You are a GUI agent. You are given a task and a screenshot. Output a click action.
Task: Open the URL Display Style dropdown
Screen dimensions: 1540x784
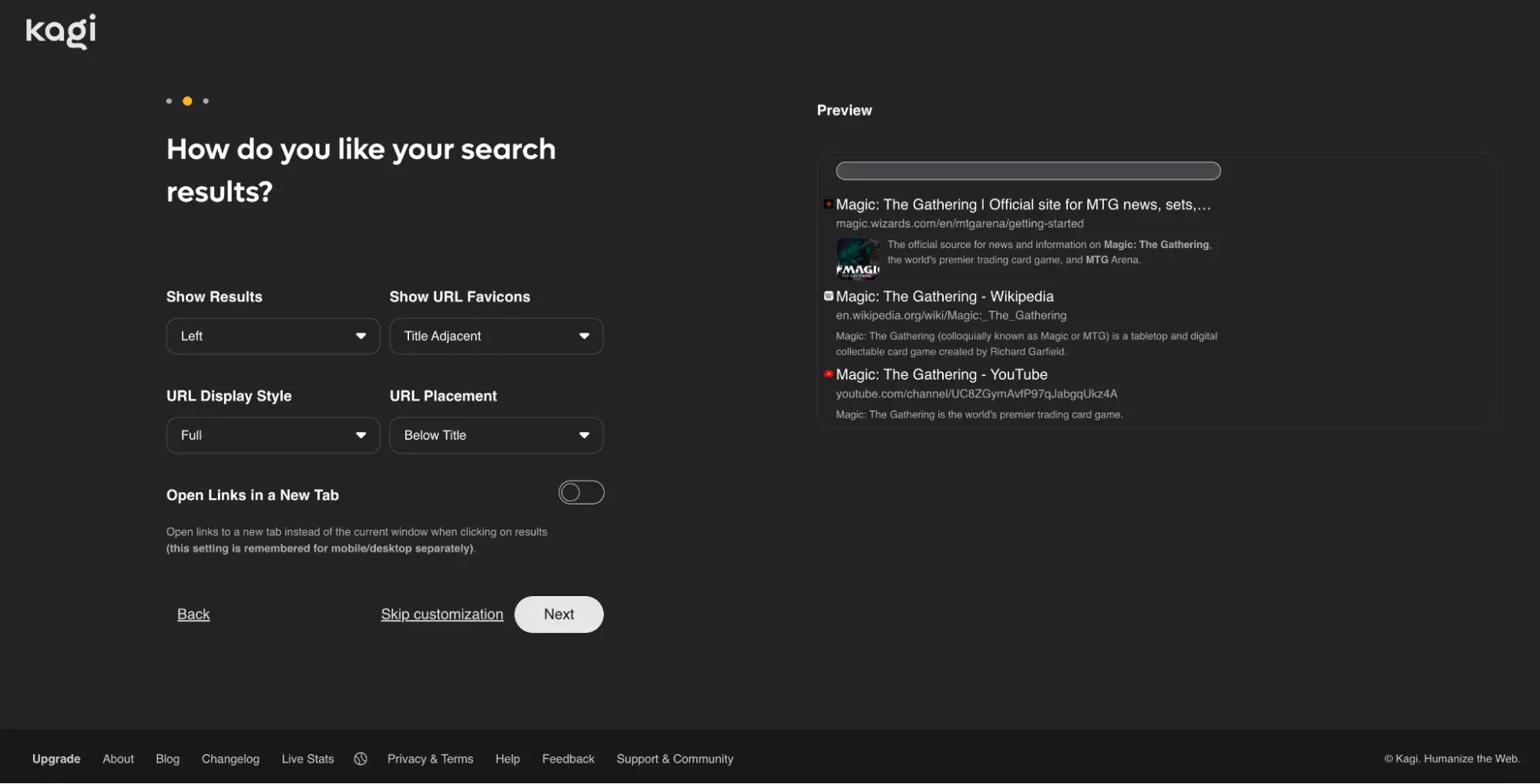coord(273,436)
